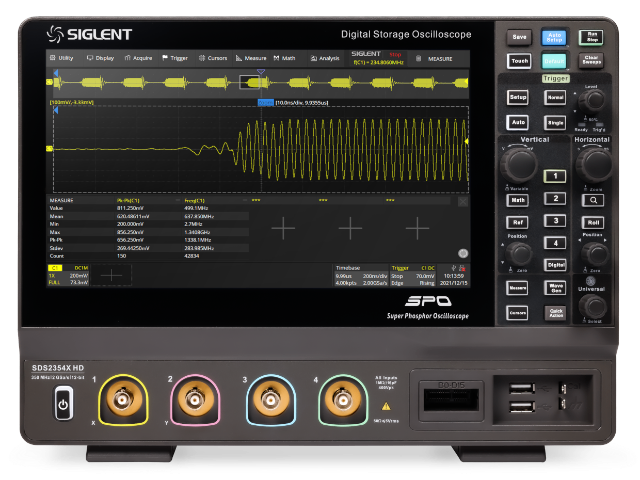Open the Trigger descriptor box
The width and height of the screenshot is (640, 480).
click(x=413, y=276)
